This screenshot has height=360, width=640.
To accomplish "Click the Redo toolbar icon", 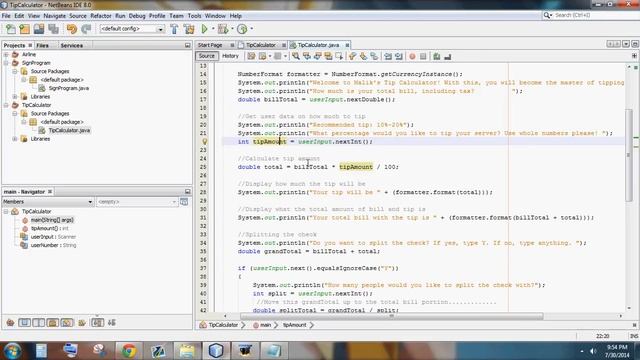I will coord(86,29).
